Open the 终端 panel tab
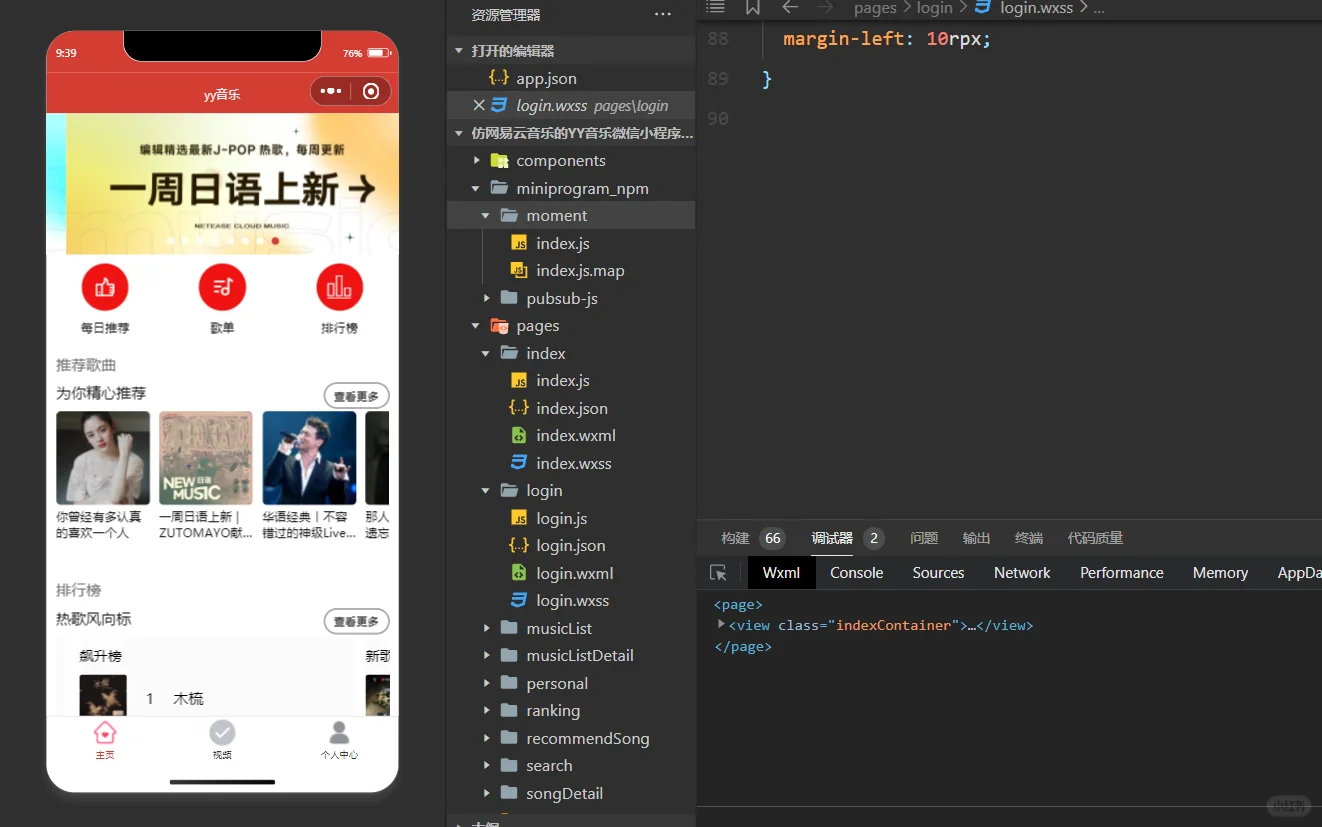1322x827 pixels. tap(1028, 538)
